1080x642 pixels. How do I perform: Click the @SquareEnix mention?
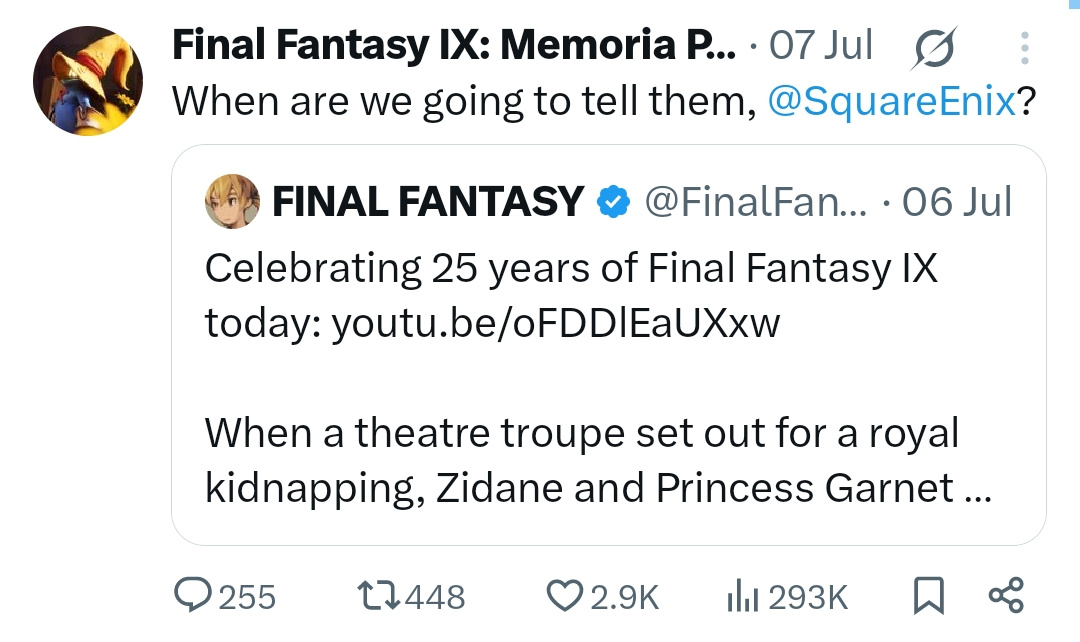(891, 101)
